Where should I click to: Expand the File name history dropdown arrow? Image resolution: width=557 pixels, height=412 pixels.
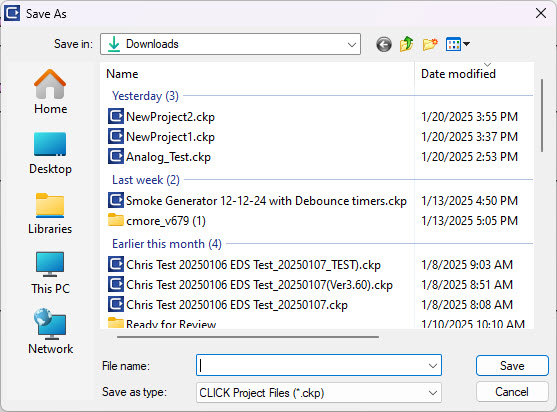[433, 365]
